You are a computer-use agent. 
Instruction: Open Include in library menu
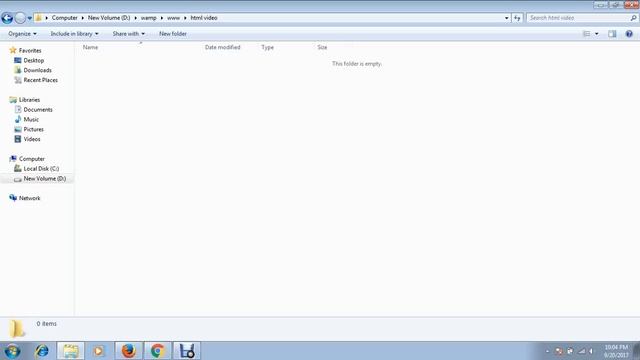(x=74, y=34)
